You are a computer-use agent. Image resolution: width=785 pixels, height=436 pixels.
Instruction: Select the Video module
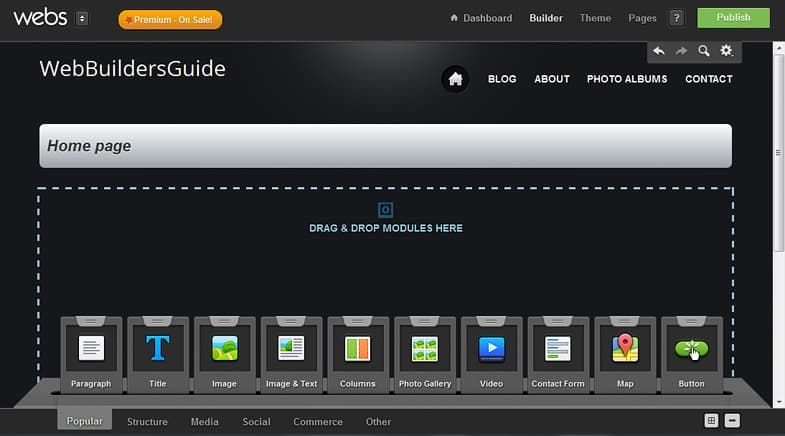[492, 354]
